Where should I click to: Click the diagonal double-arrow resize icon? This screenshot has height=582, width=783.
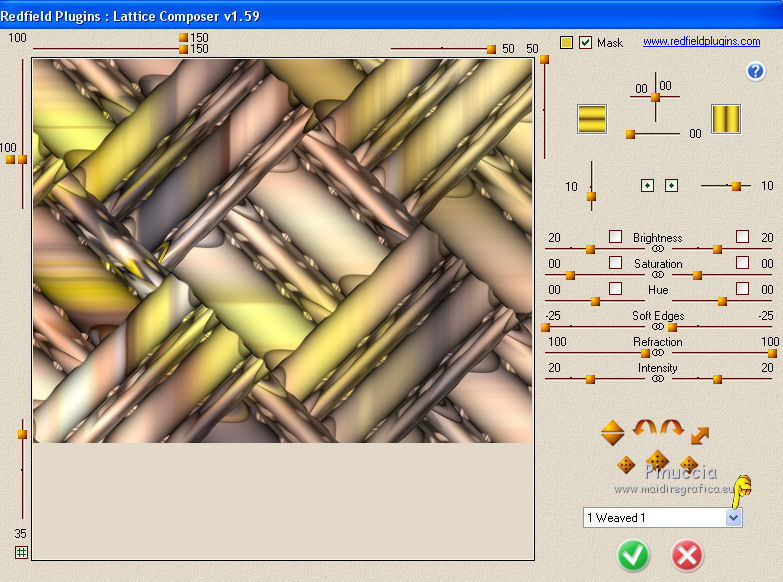(x=700, y=435)
